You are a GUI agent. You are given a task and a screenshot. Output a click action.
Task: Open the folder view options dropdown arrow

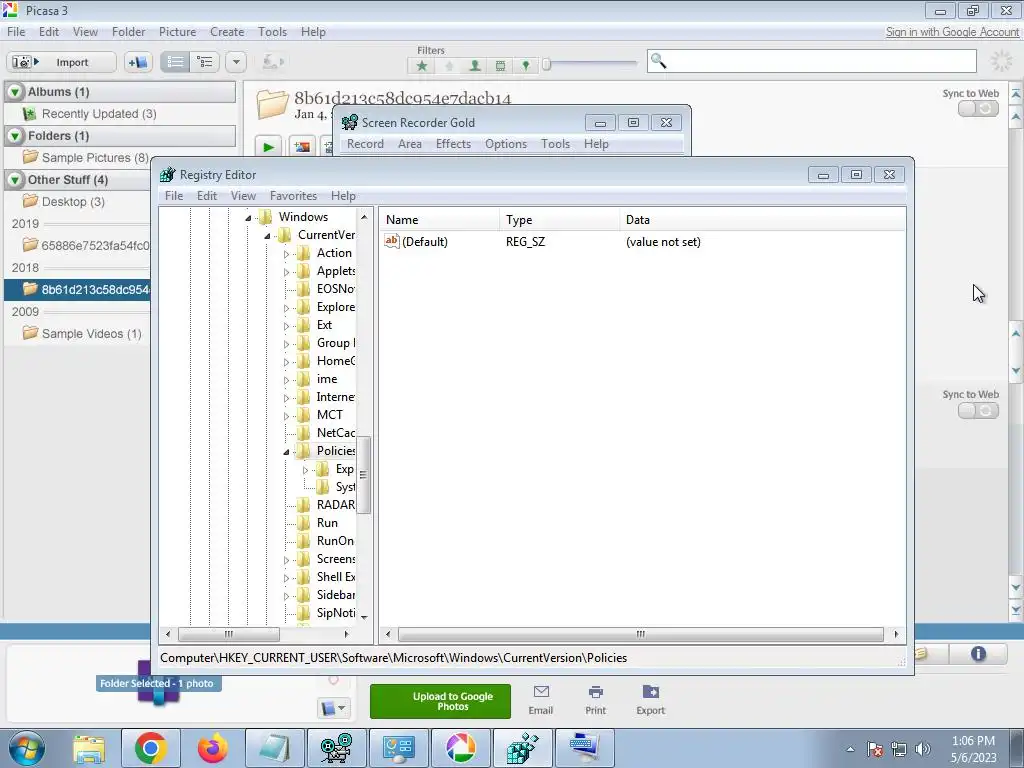coord(236,62)
